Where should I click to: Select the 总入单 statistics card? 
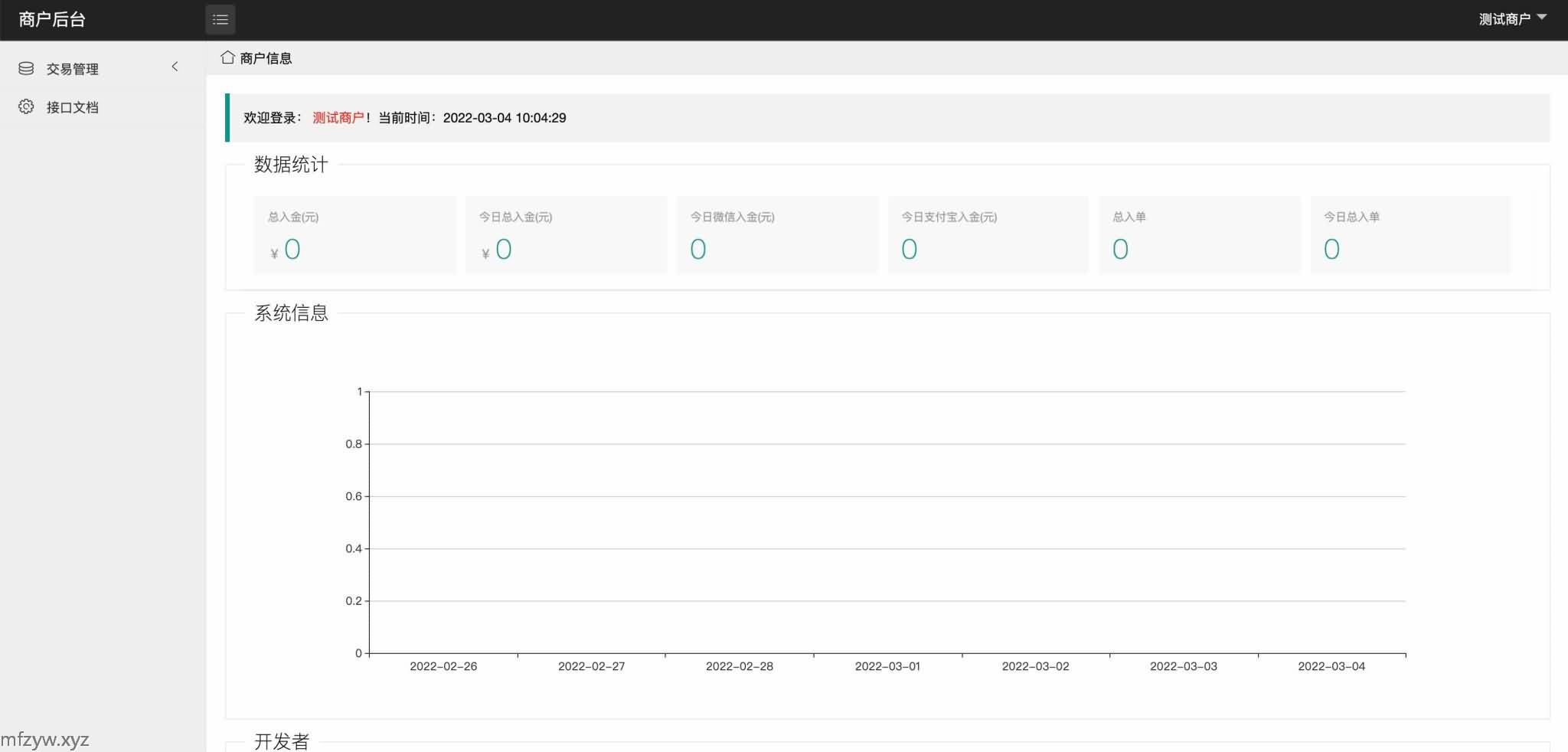coord(1200,234)
